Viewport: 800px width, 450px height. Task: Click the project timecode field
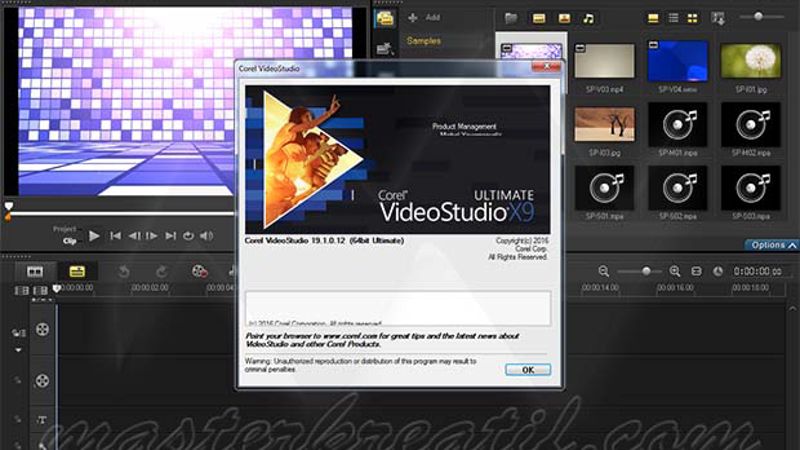point(757,271)
